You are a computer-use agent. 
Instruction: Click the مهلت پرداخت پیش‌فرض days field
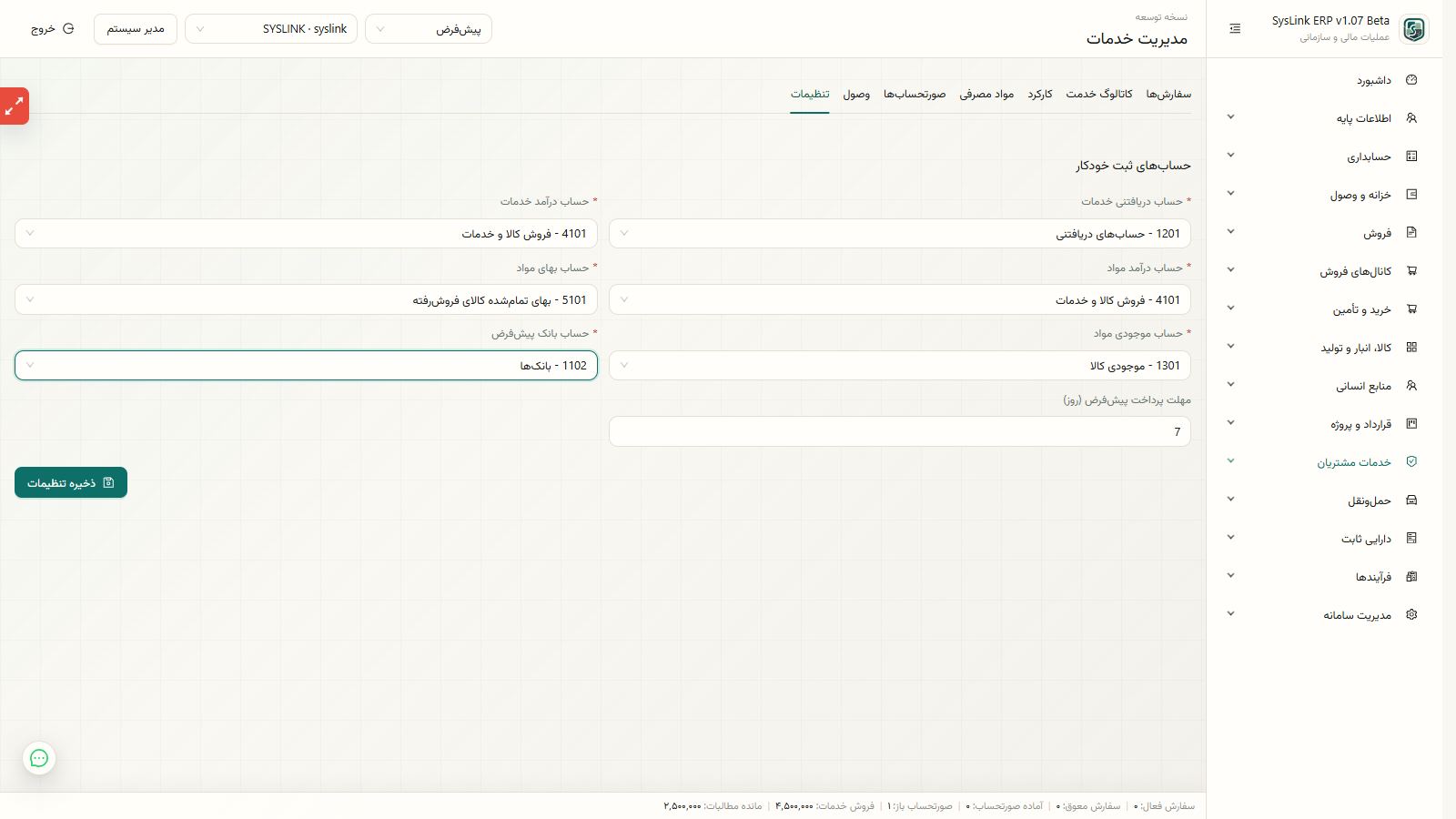coord(899,431)
